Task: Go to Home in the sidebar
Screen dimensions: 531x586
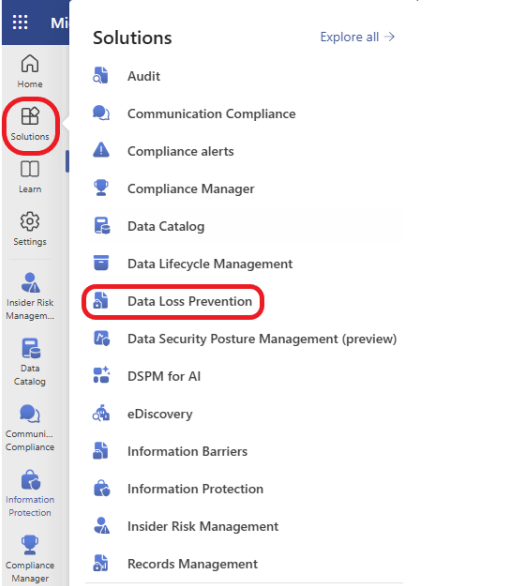Action: 30,71
